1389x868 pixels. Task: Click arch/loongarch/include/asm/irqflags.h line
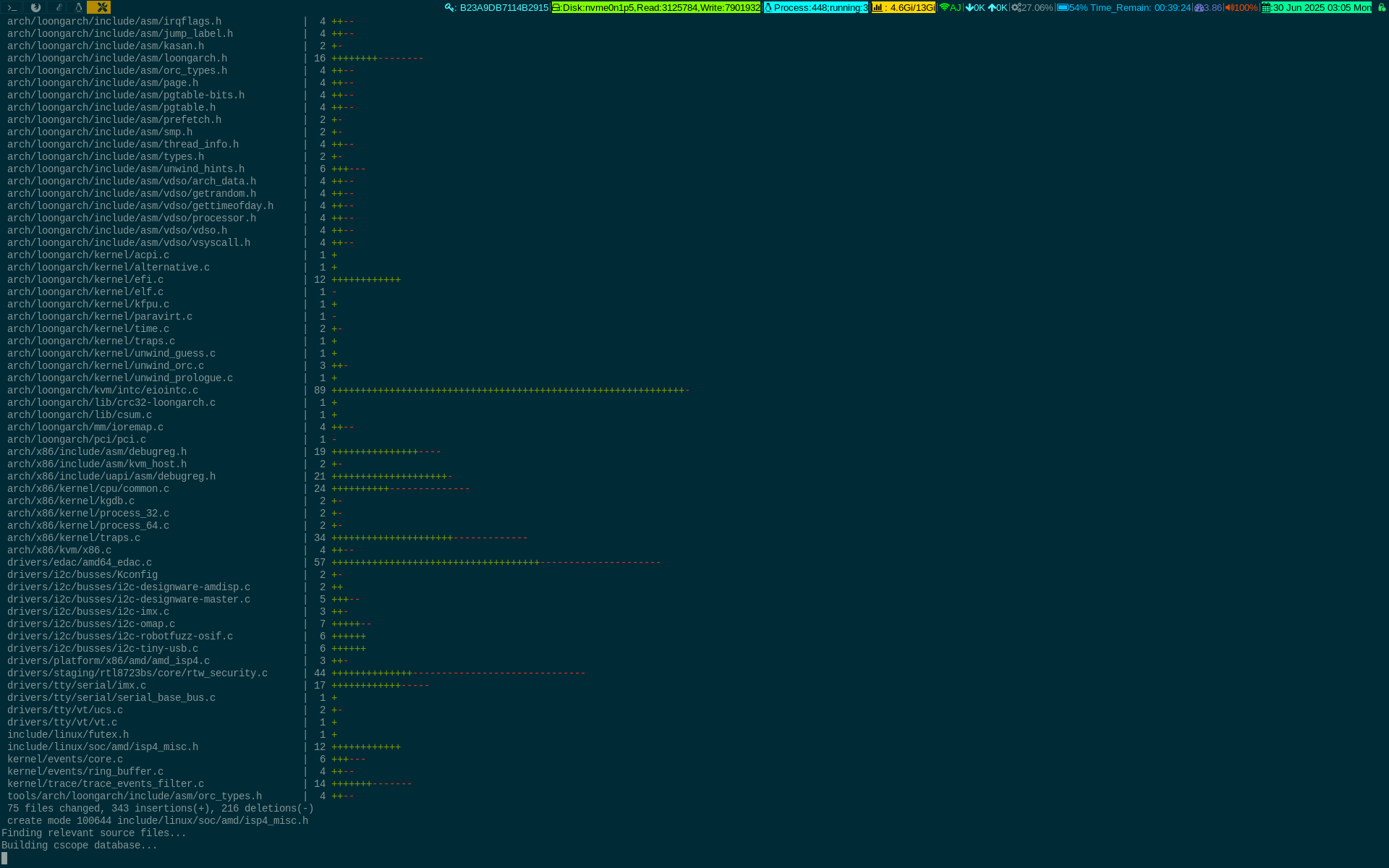tap(181, 22)
